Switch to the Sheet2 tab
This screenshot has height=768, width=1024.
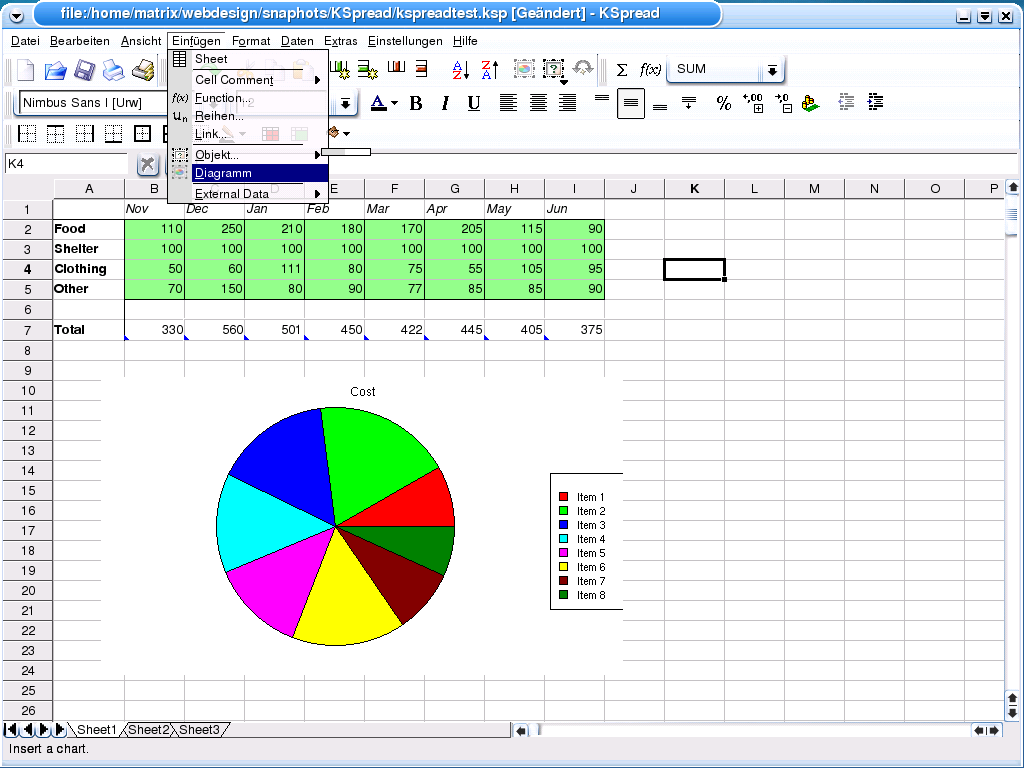(149, 730)
